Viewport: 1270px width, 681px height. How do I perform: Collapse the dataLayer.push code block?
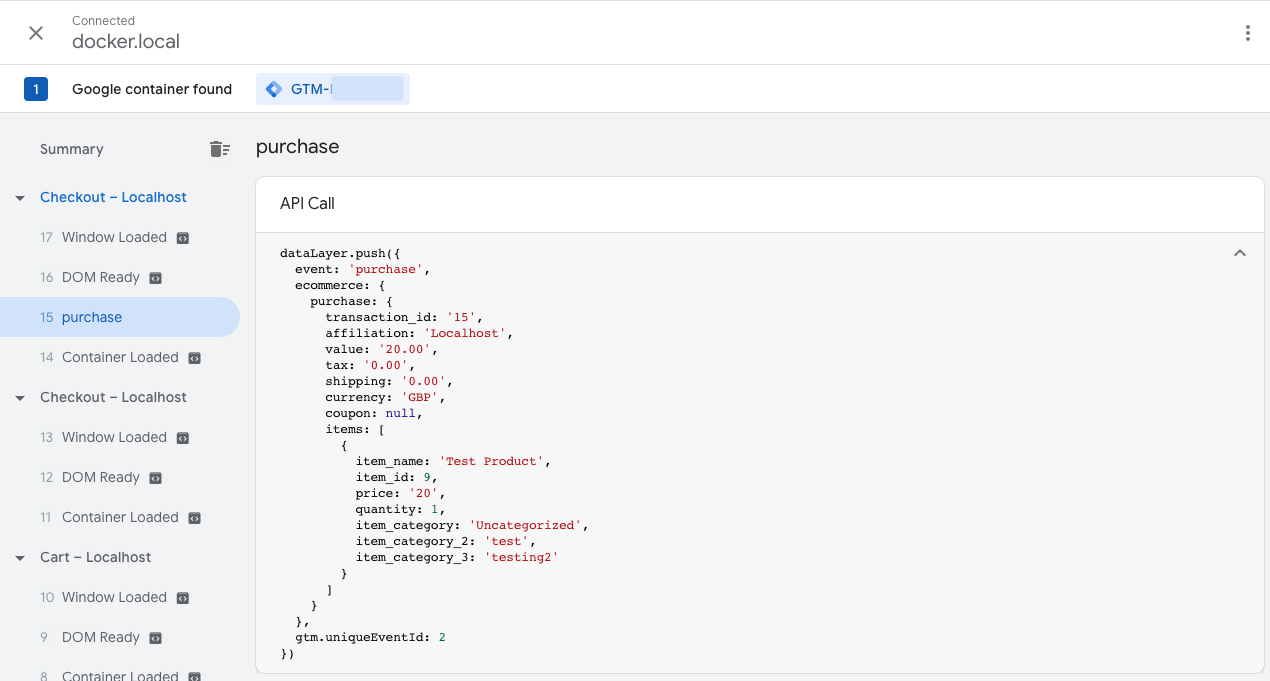(x=1240, y=252)
